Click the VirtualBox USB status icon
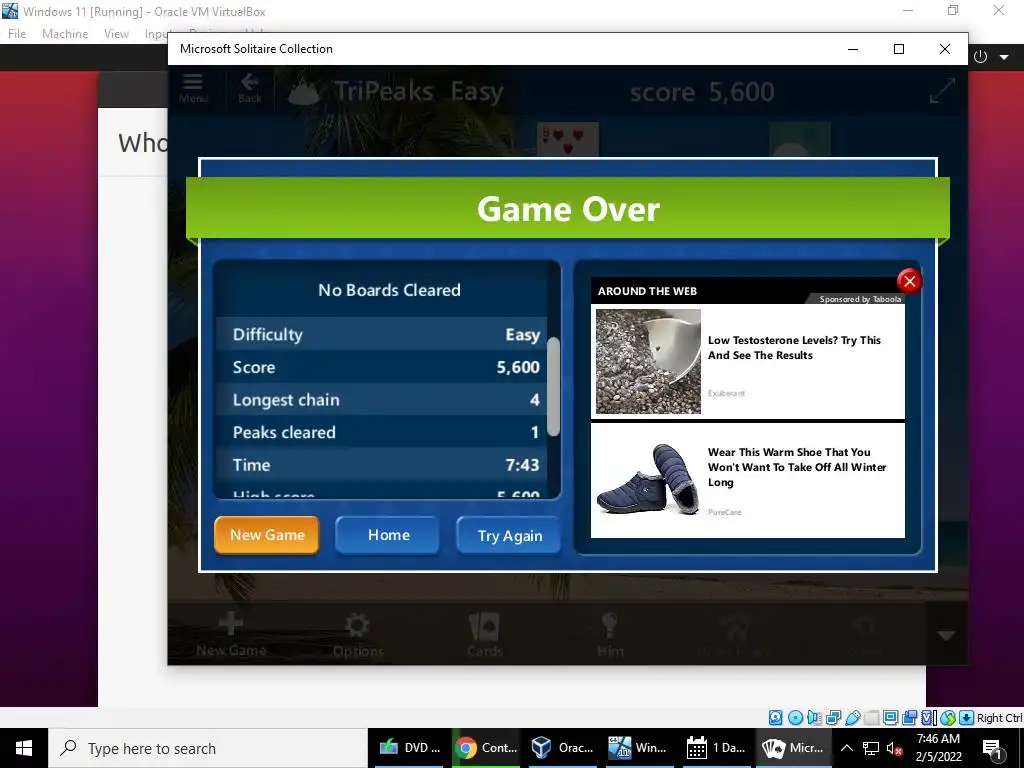 (x=853, y=718)
